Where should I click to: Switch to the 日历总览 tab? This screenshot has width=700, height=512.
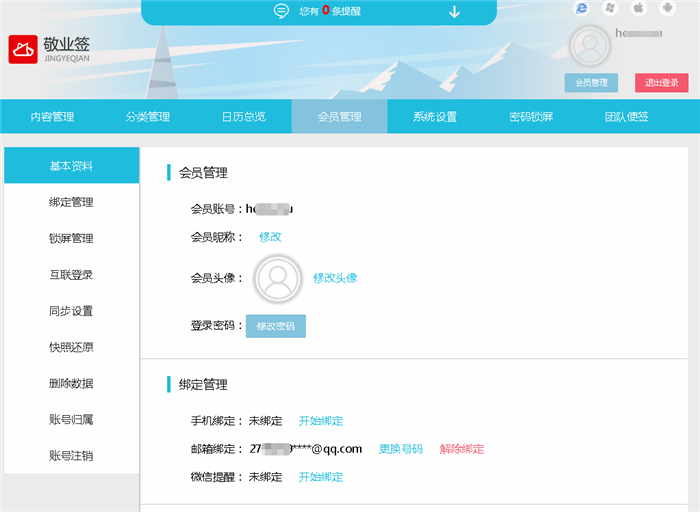(243, 117)
